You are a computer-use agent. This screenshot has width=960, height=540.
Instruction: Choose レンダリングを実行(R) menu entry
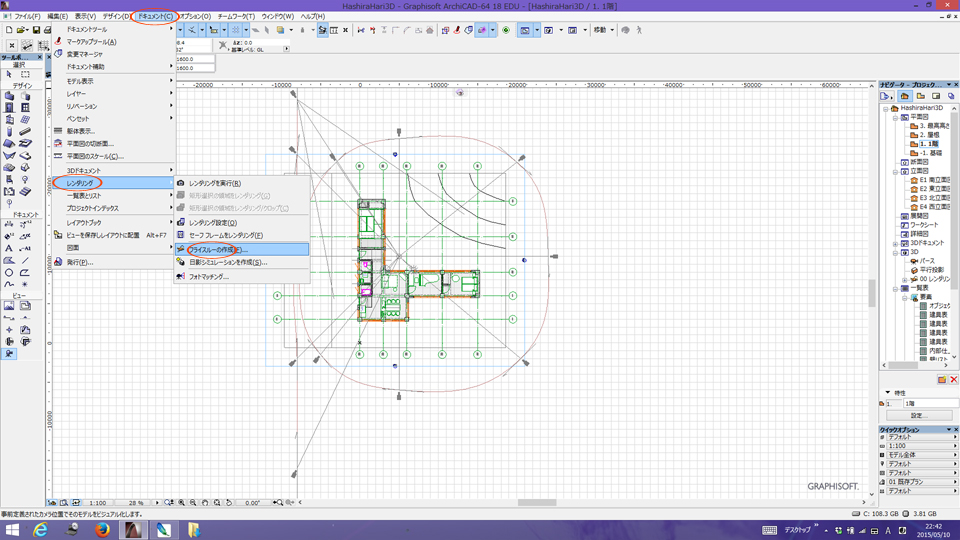click(x=242, y=183)
